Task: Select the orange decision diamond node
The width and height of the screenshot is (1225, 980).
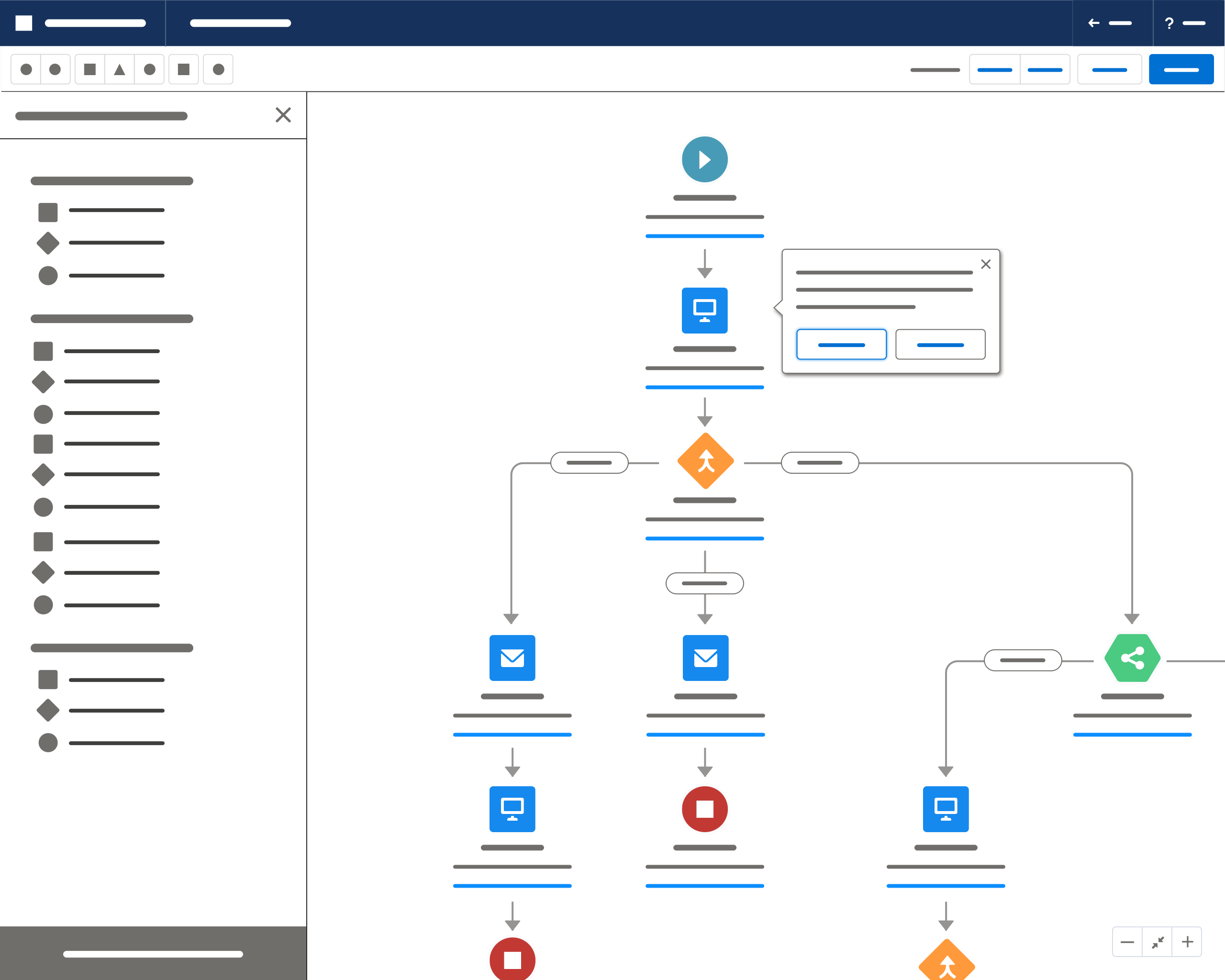Action: 705,461
